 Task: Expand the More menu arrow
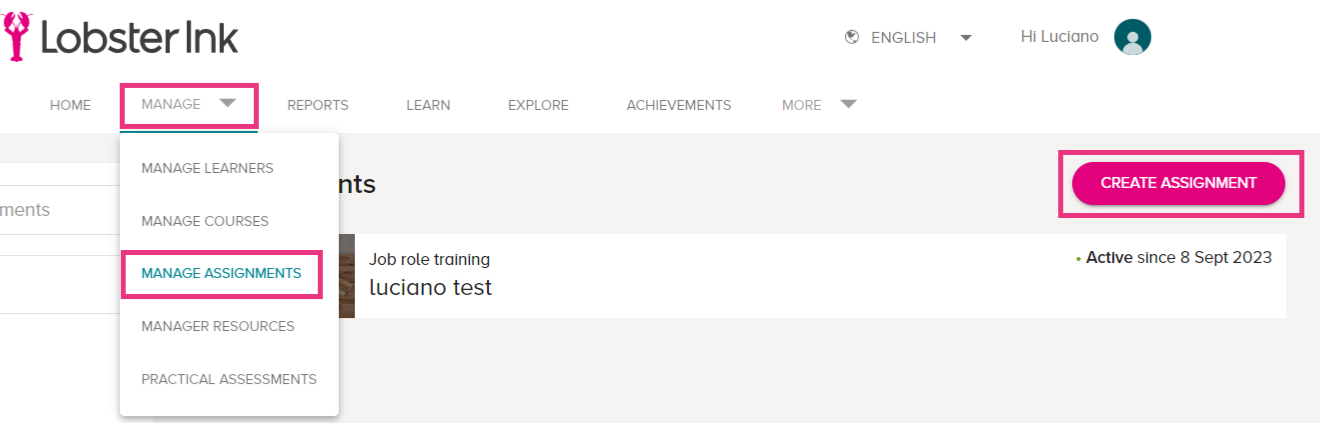[848, 103]
